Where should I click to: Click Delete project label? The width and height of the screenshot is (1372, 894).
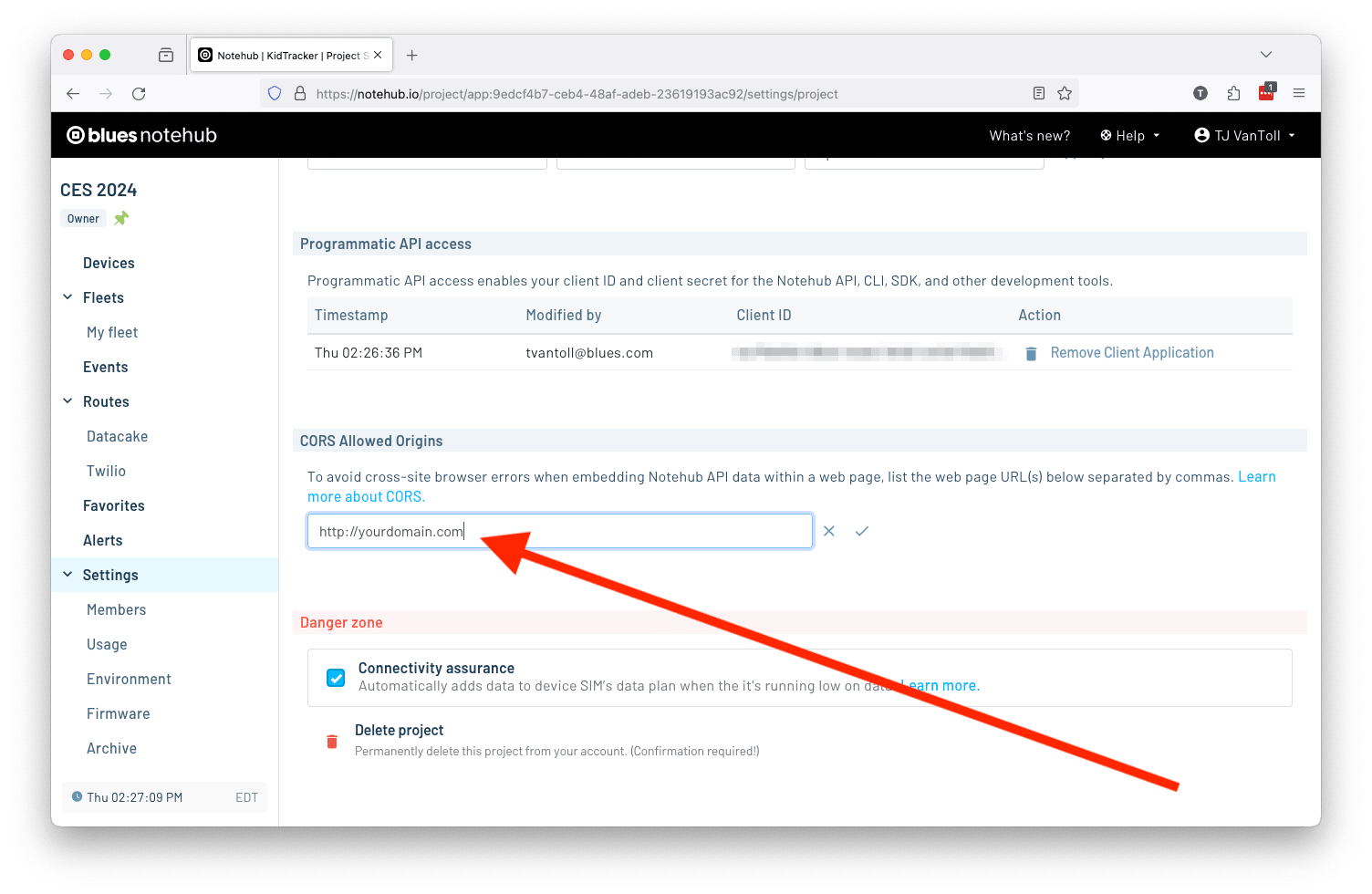point(400,731)
